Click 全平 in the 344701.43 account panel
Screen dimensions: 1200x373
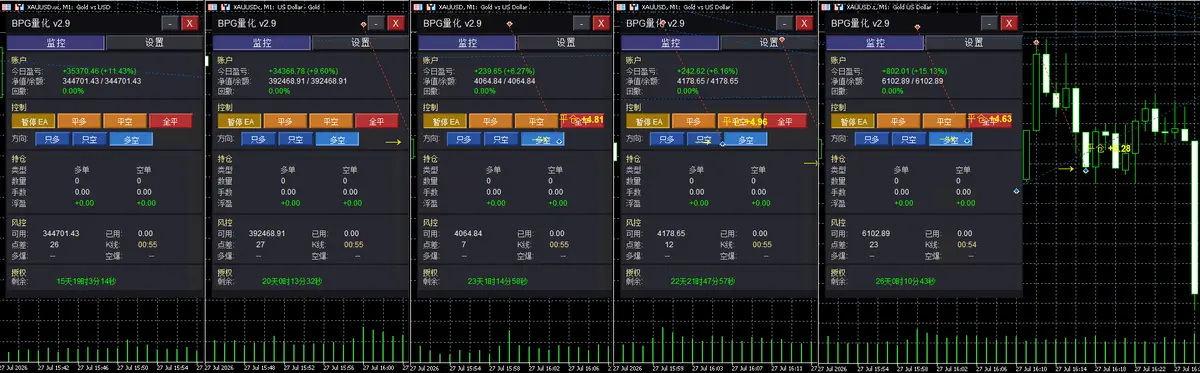coord(171,121)
